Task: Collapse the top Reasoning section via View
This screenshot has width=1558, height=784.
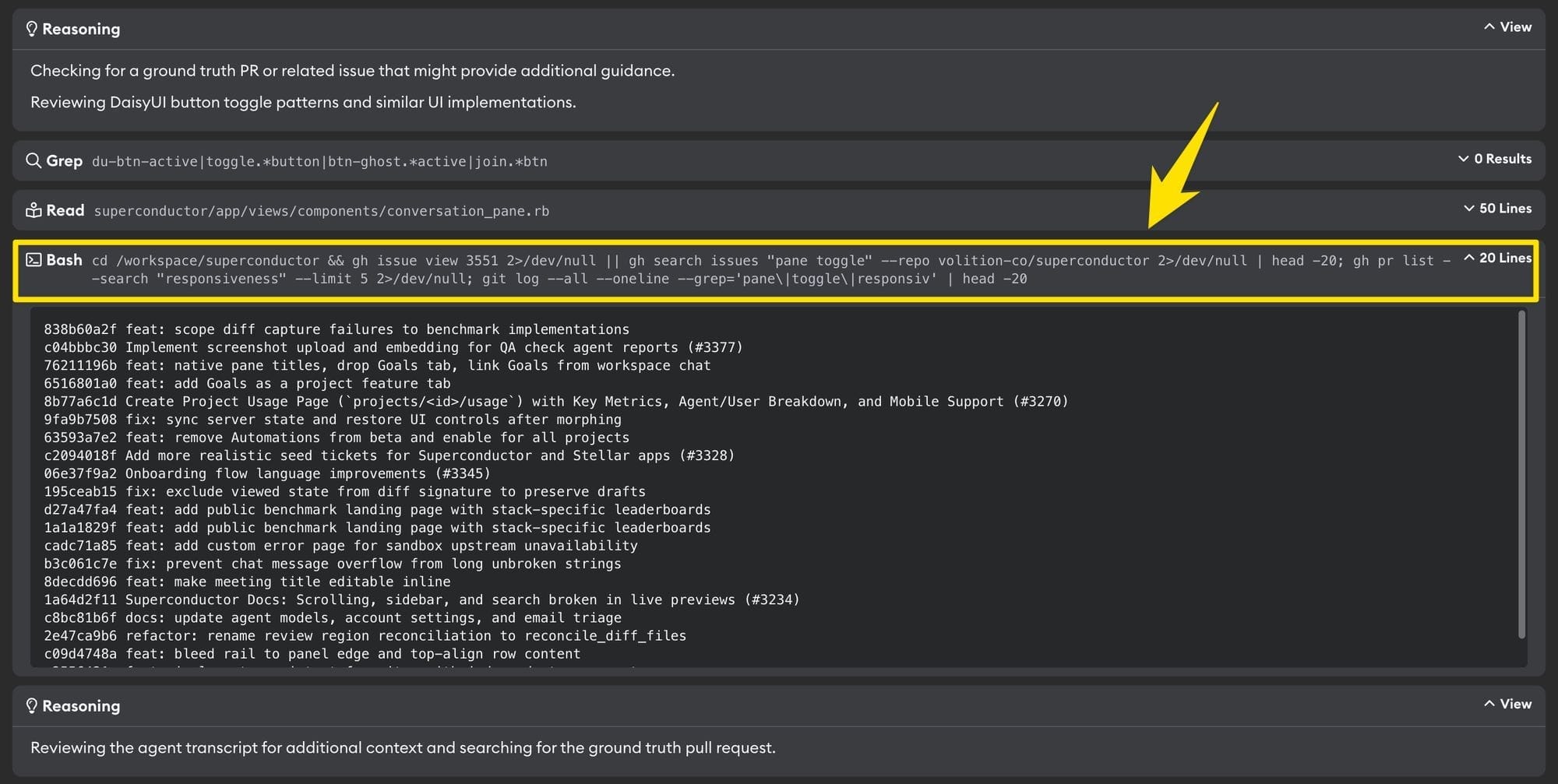Action: click(x=1507, y=27)
